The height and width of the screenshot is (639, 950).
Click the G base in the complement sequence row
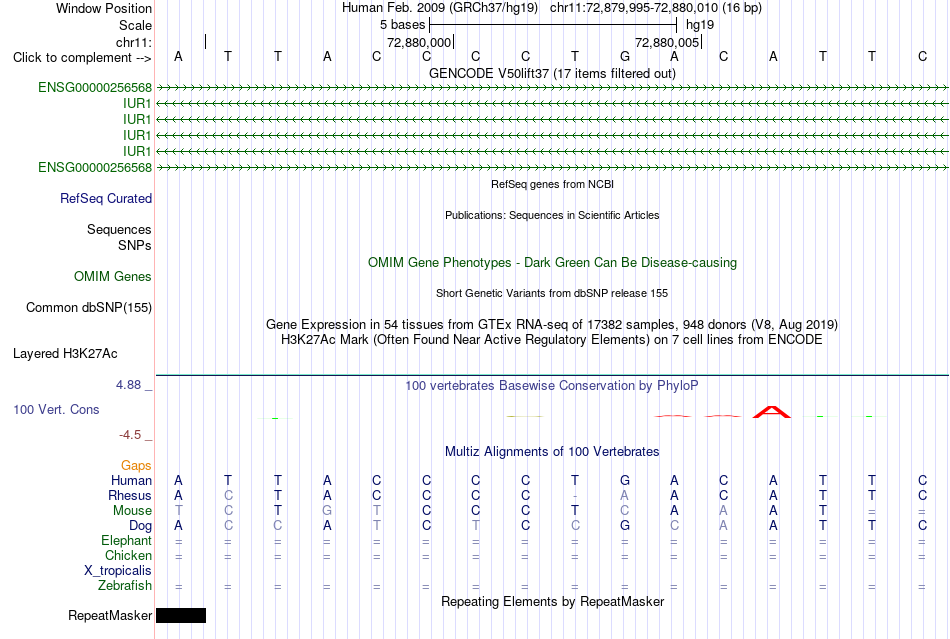click(x=625, y=56)
